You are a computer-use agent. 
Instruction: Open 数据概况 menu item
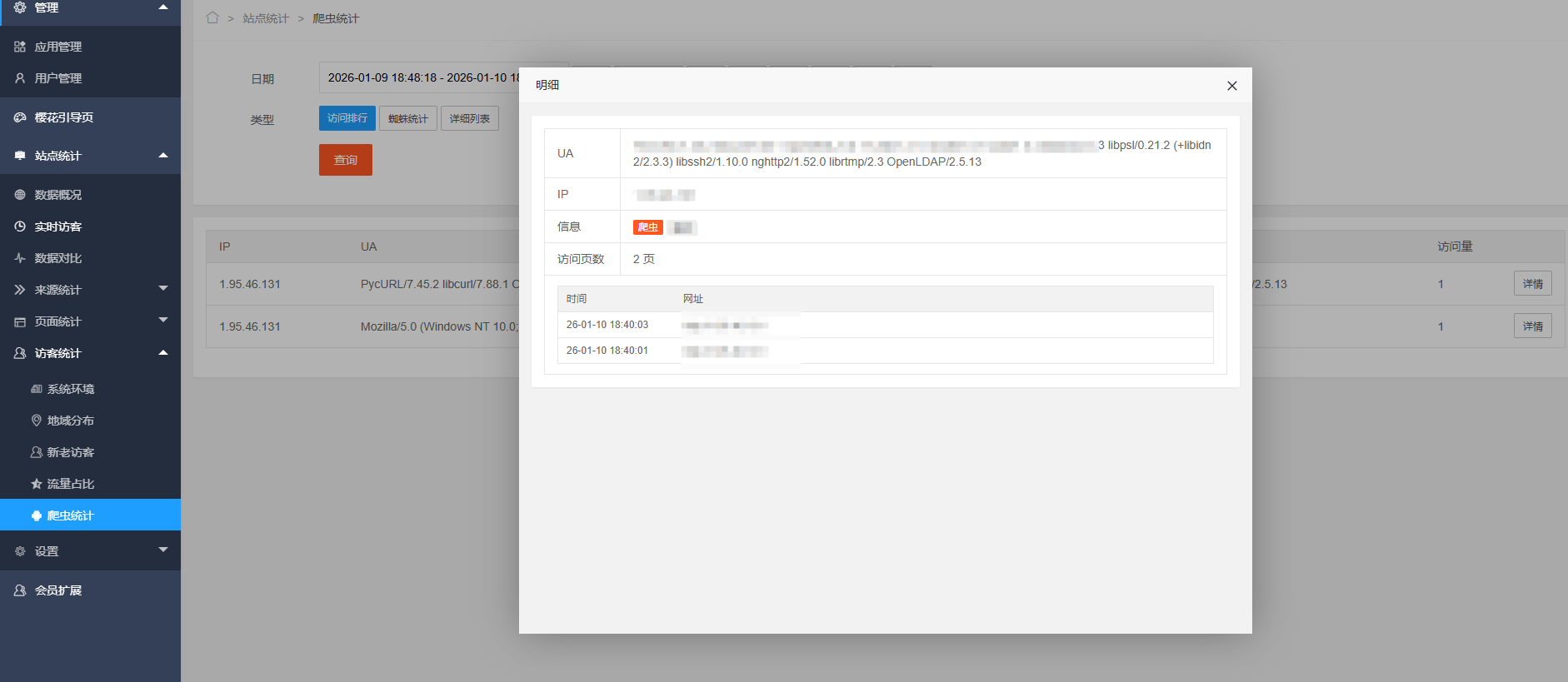pyautogui.click(x=90, y=195)
